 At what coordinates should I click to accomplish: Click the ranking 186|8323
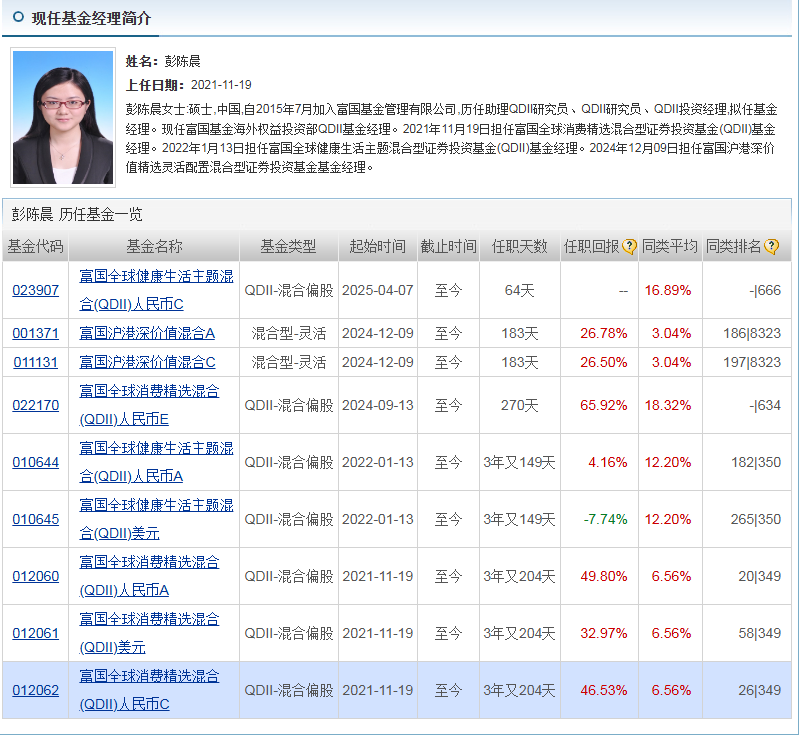[752, 333]
